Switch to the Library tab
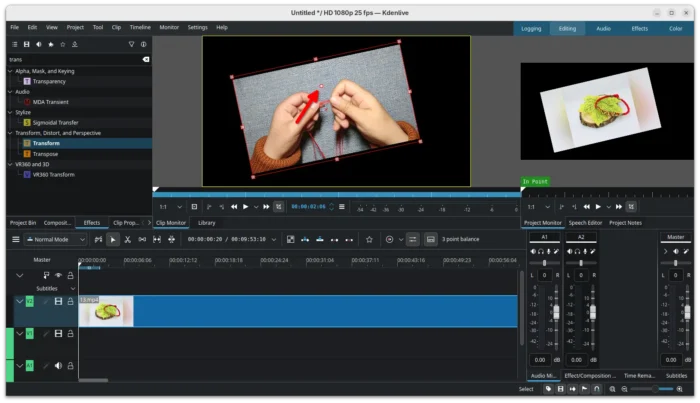The width and height of the screenshot is (700, 403). pyautogui.click(x=206, y=223)
